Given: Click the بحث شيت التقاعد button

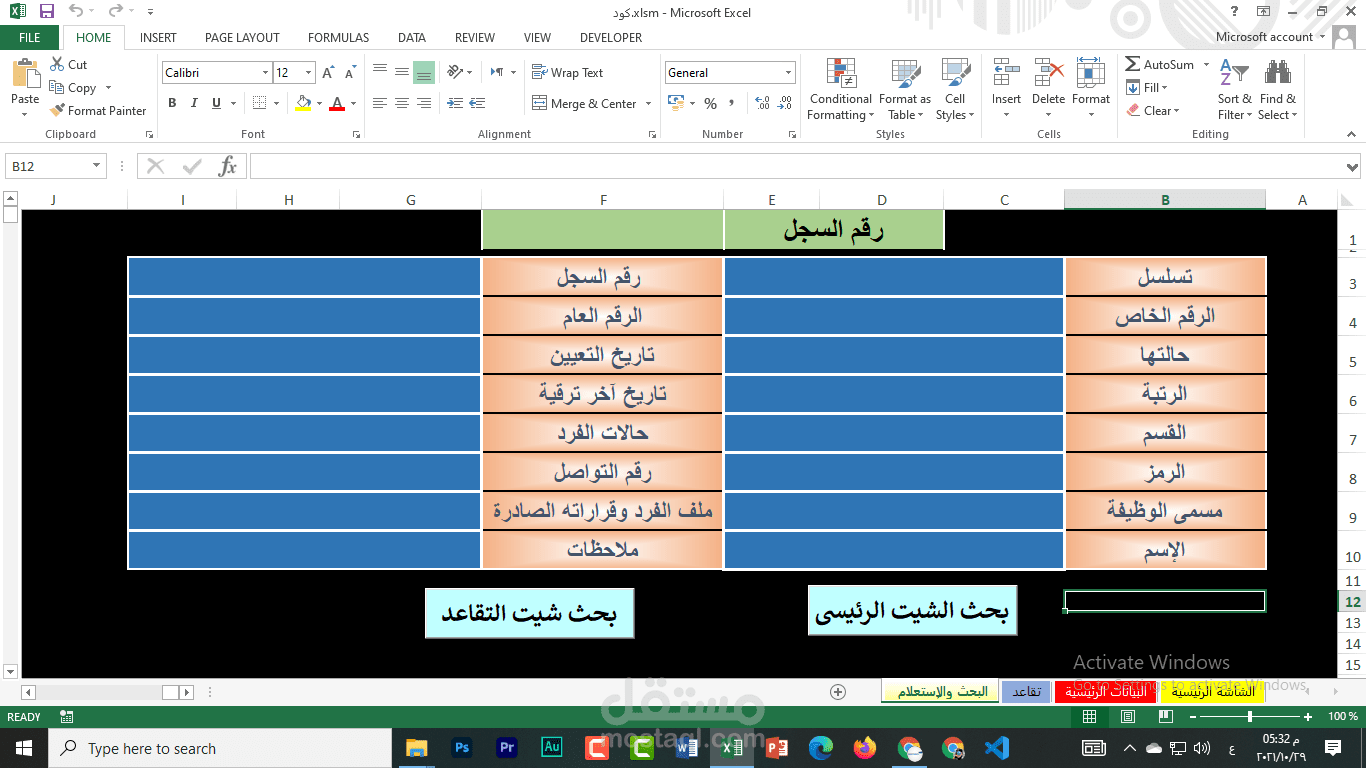Looking at the screenshot, I should coord(529,613).
